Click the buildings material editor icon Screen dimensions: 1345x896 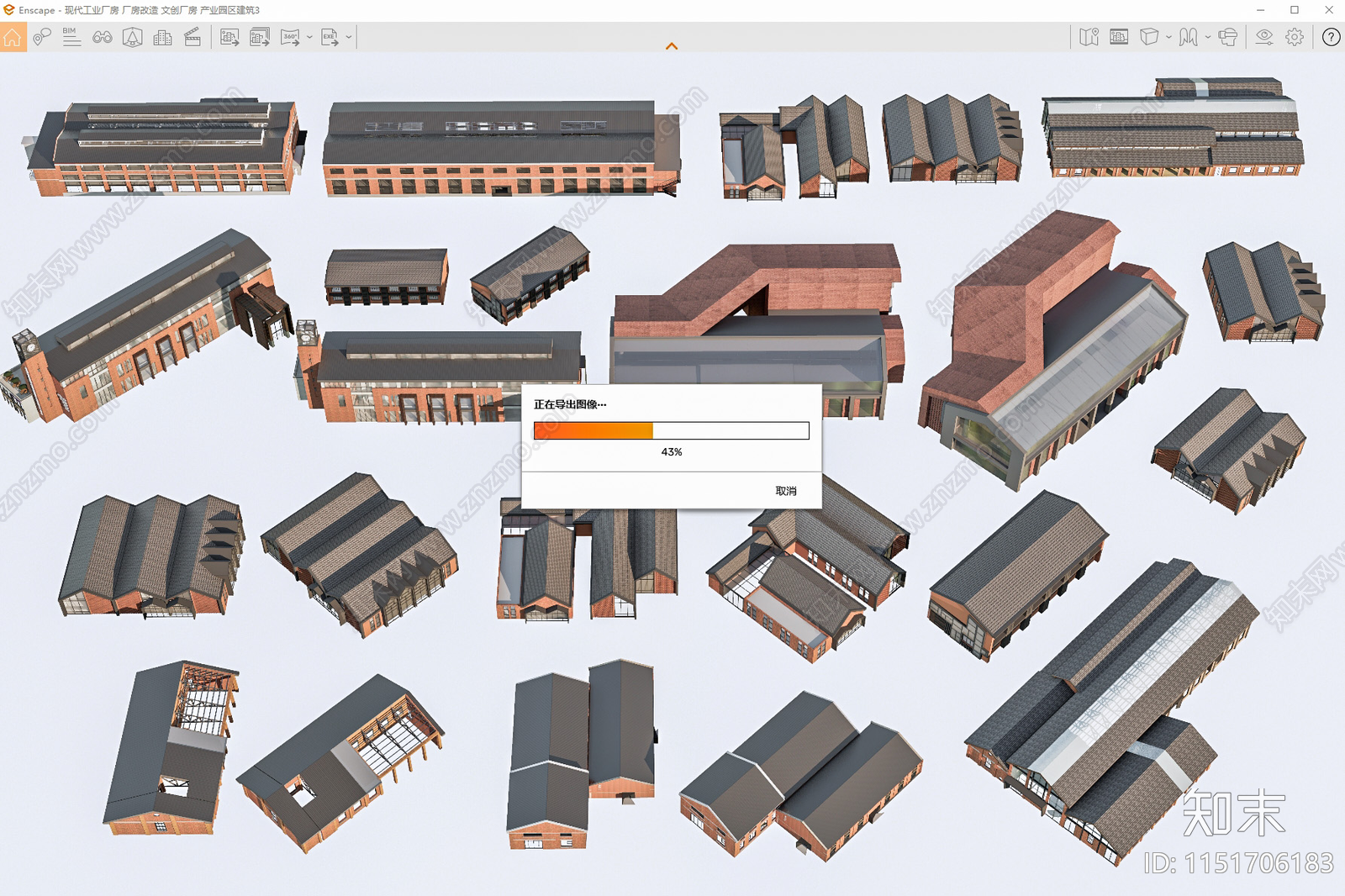(163, 37)
